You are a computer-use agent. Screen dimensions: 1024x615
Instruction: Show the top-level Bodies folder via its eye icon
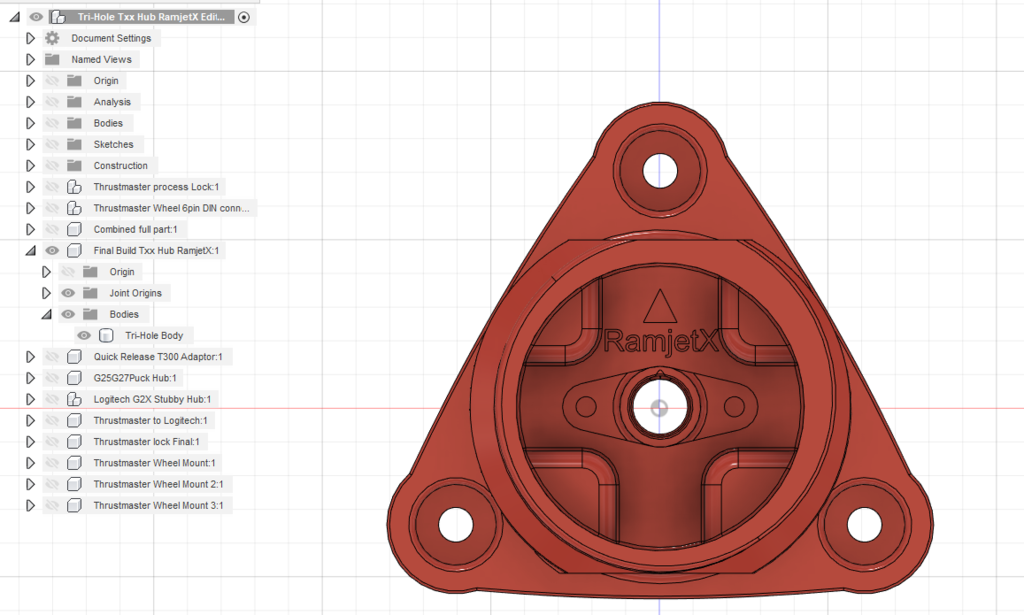tap(52, 123)
